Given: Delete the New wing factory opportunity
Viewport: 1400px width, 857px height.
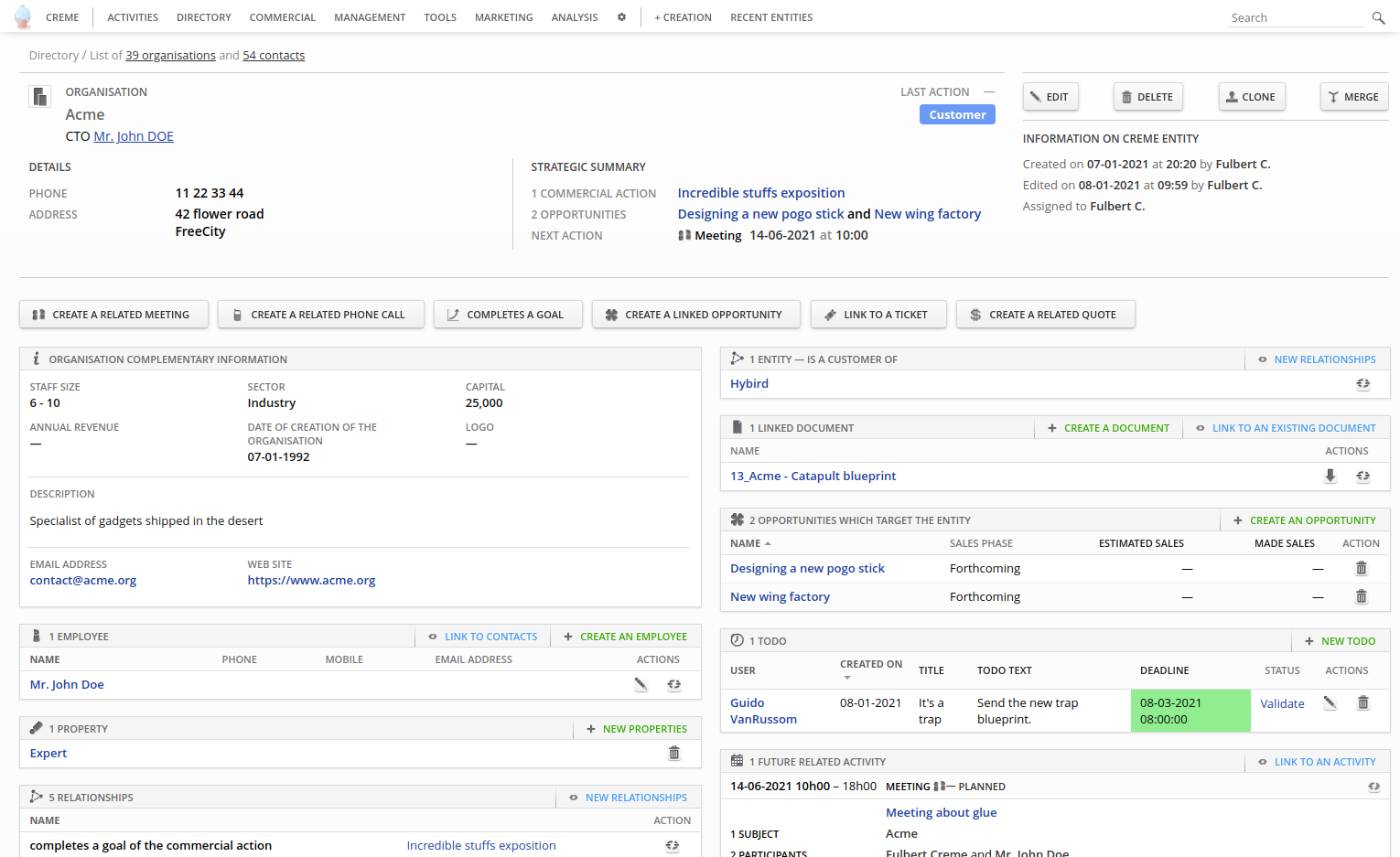Looking at the screenshot, I should pyautogui.click(x=1361, y=596).
